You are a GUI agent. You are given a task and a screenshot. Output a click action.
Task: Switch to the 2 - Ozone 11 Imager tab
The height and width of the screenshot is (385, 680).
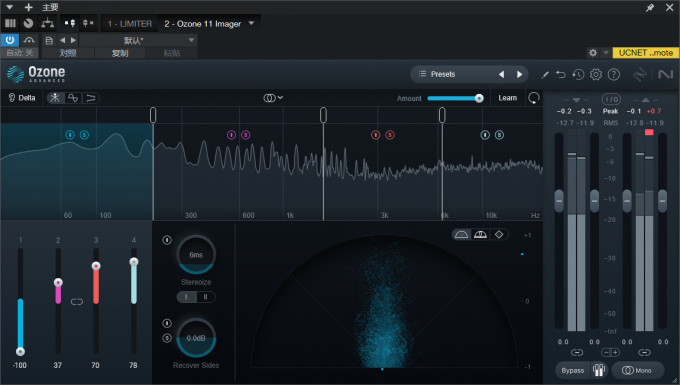point(203,24)
